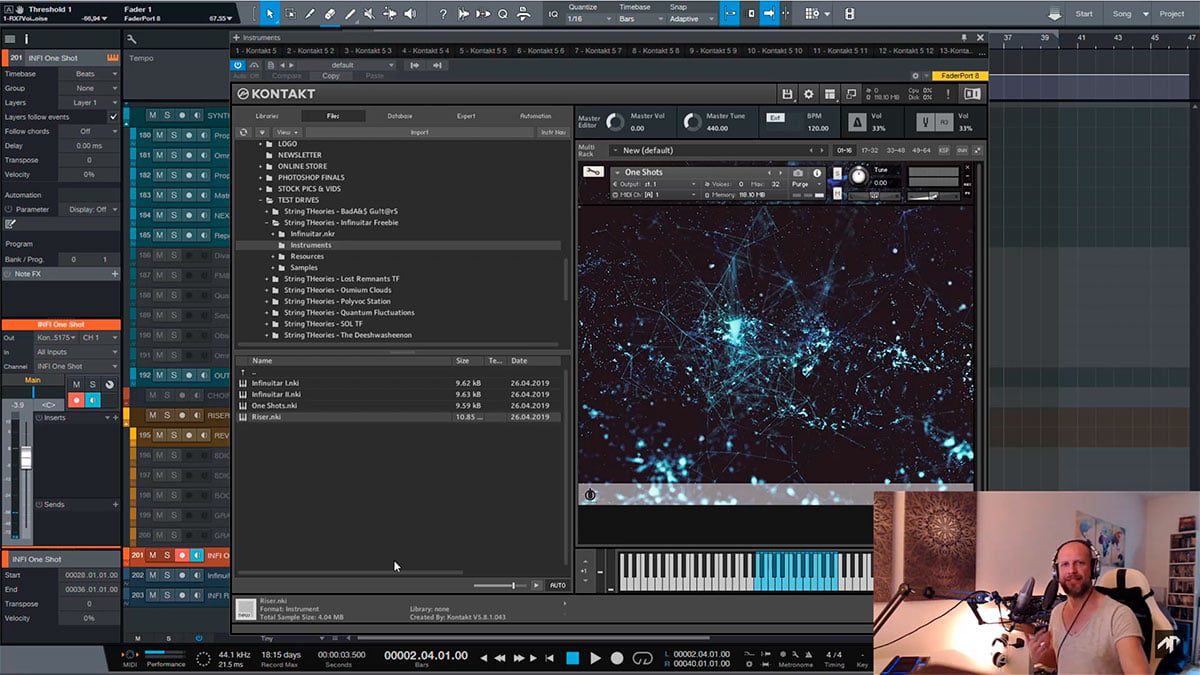This screenshot has width=1200, height=675.
Task: Solo track 201 INFI One Shot
Action: [167, 555]
